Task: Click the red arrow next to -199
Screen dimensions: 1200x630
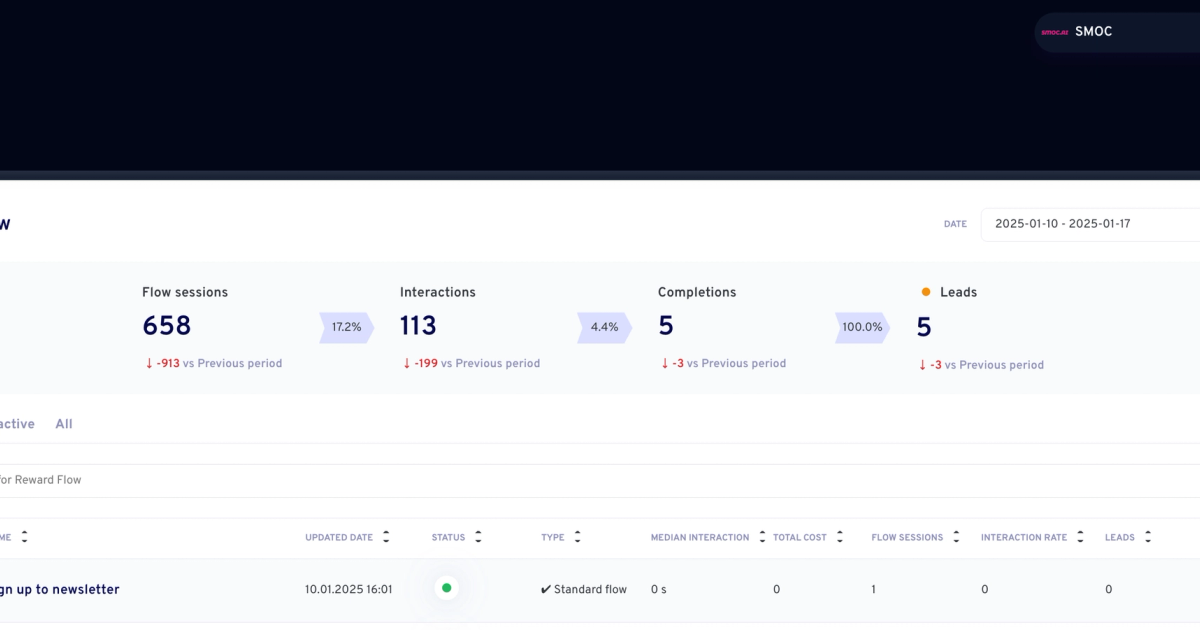Action: [407, 363]
